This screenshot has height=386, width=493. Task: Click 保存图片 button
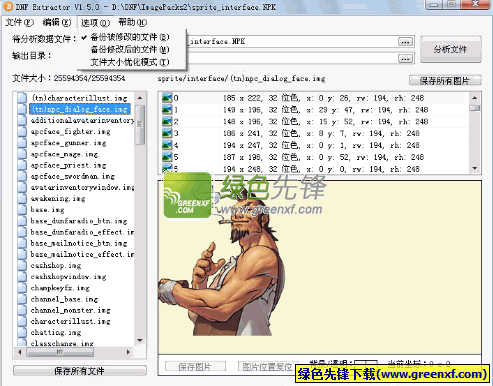pyautogui.click(x=195, y=367)
